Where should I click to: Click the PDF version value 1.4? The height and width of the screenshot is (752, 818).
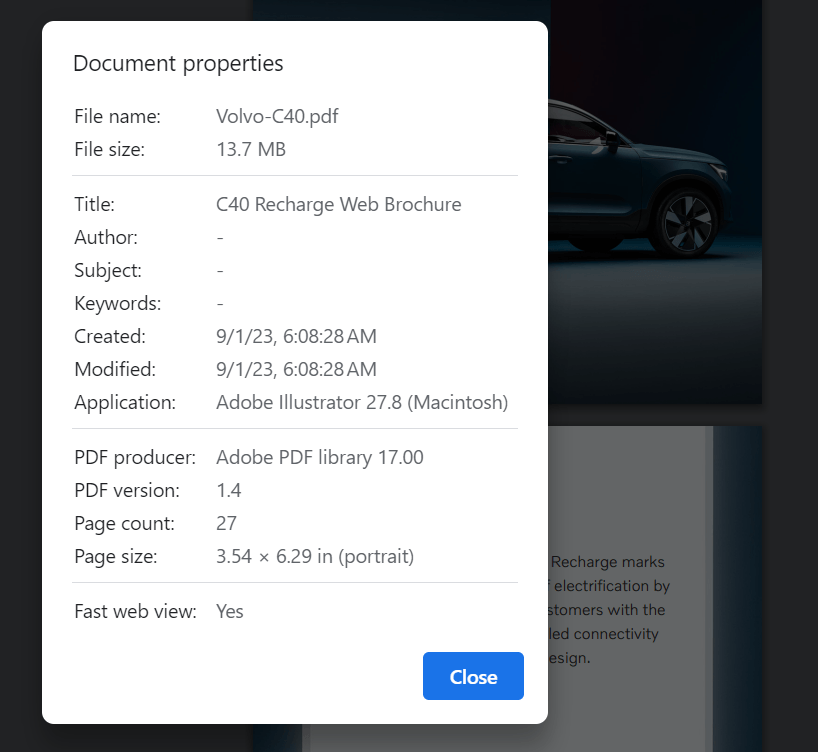(x=228, y=490)
